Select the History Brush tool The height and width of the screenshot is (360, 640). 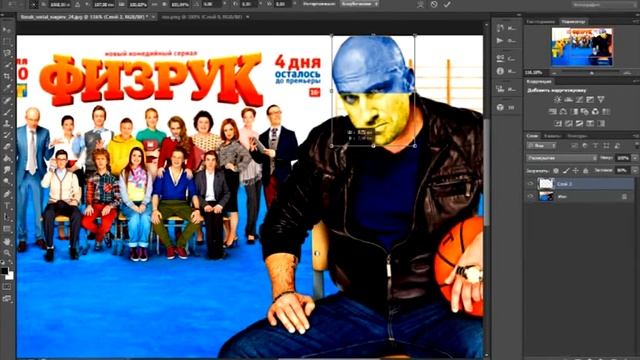coord(7,135)
